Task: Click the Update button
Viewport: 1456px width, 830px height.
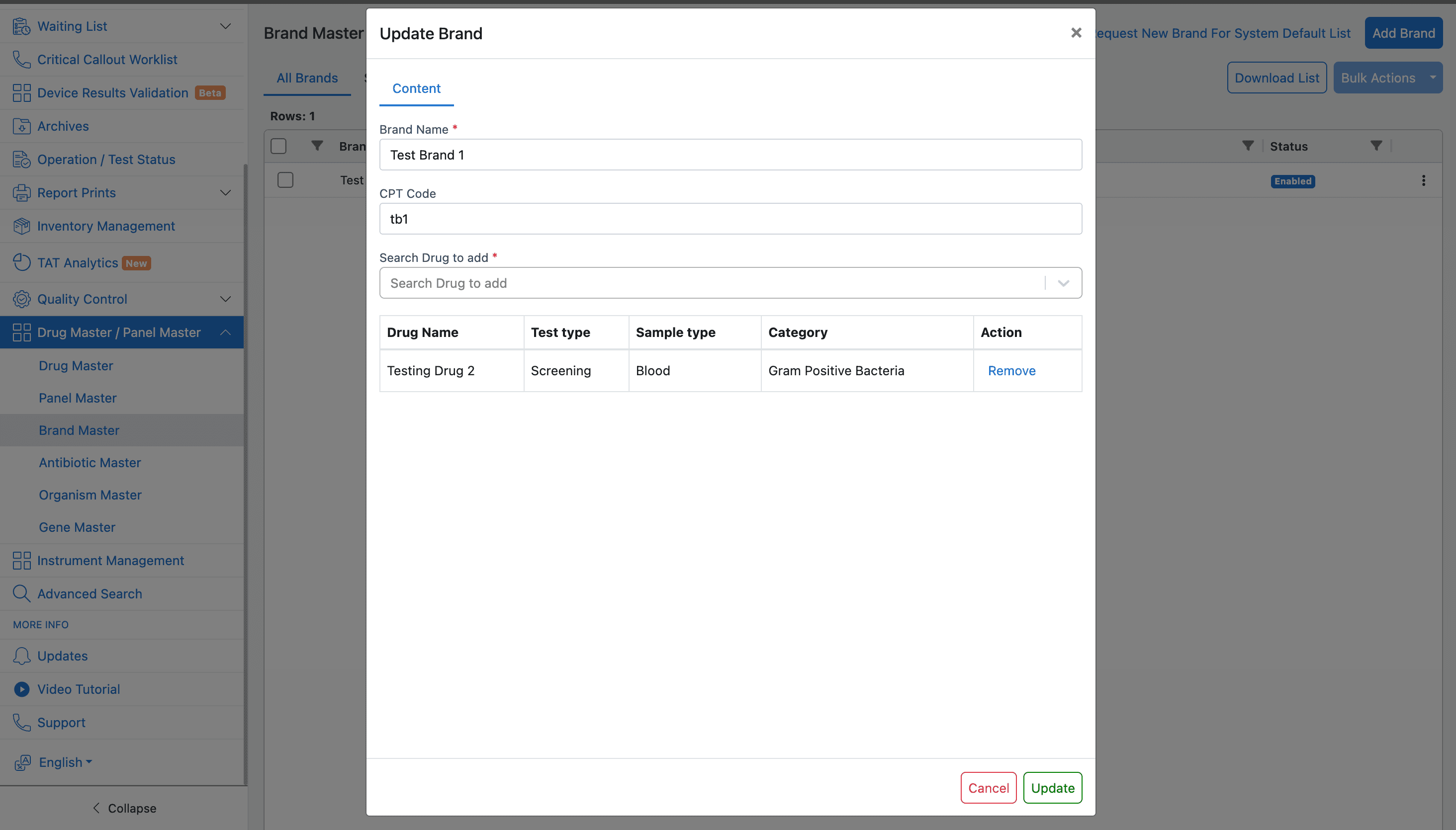Action: tap(1052, 788)
